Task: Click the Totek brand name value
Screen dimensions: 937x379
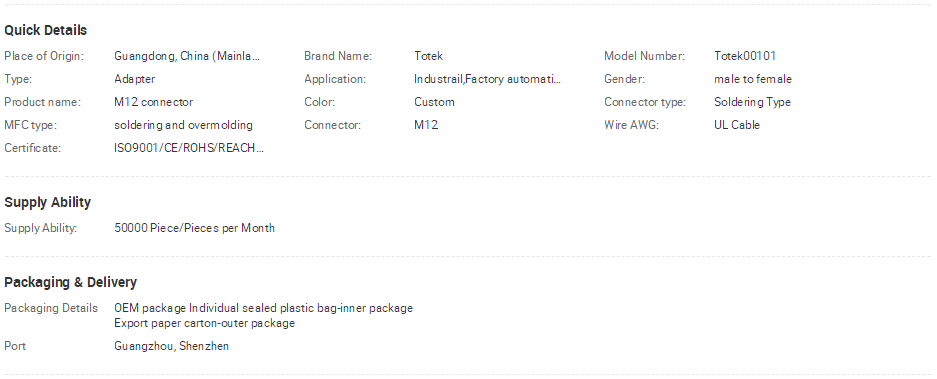Action: click(x=428, y=56)
